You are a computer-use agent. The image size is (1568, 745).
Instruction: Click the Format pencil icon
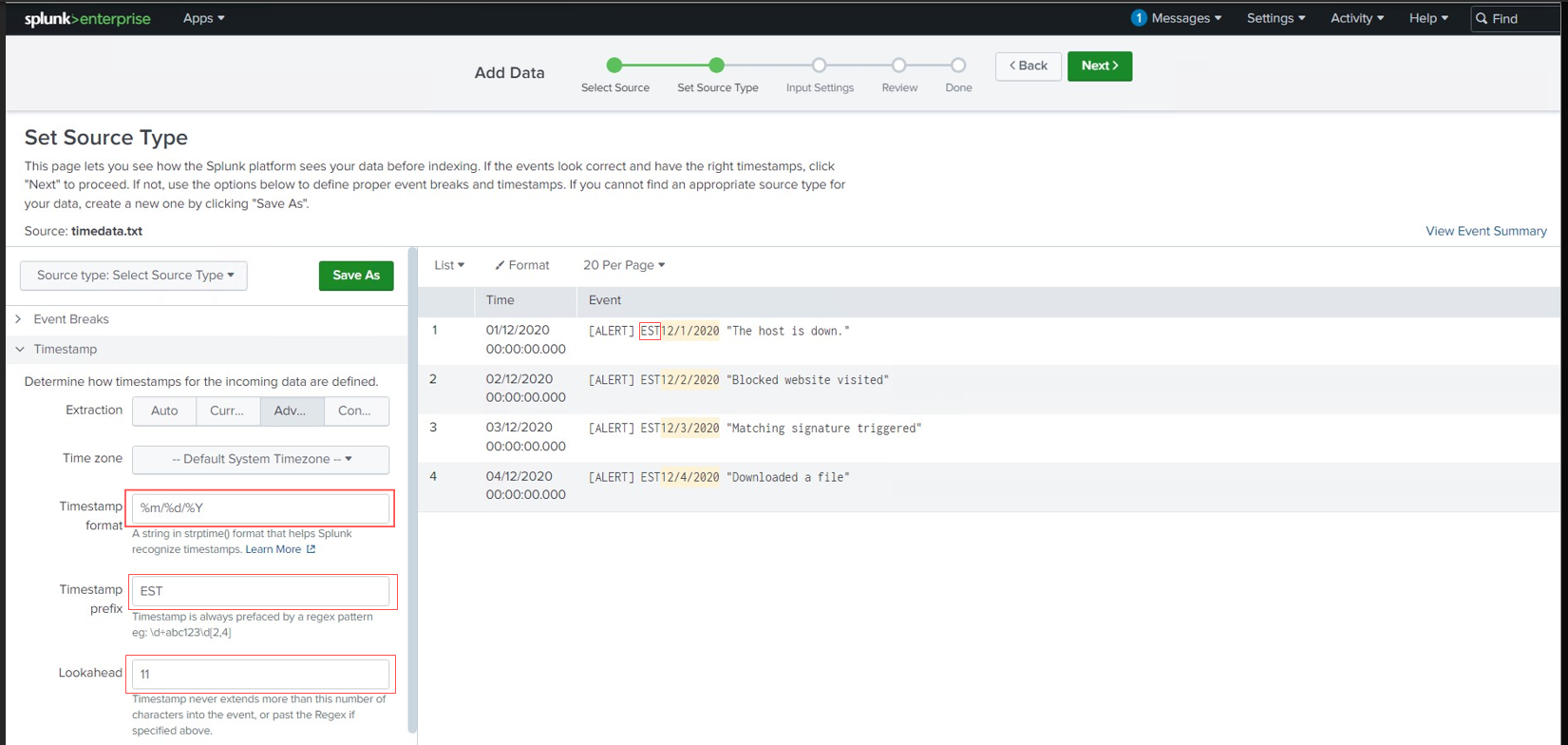[500, 265]
